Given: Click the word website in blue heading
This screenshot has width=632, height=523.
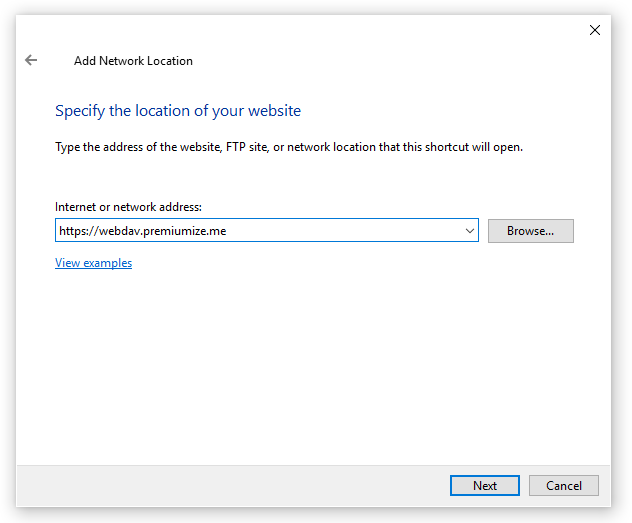Looking at the screenshot, I should (274, 111).
